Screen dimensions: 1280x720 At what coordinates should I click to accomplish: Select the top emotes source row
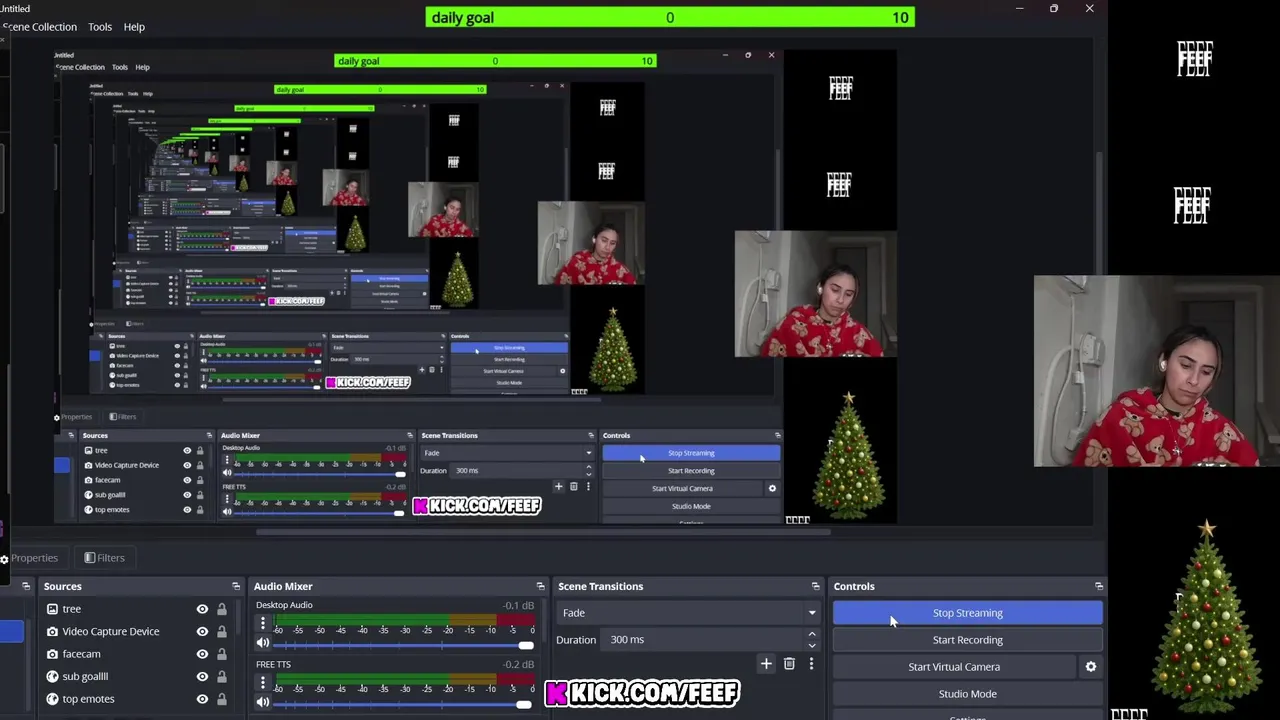click(138, 699)
